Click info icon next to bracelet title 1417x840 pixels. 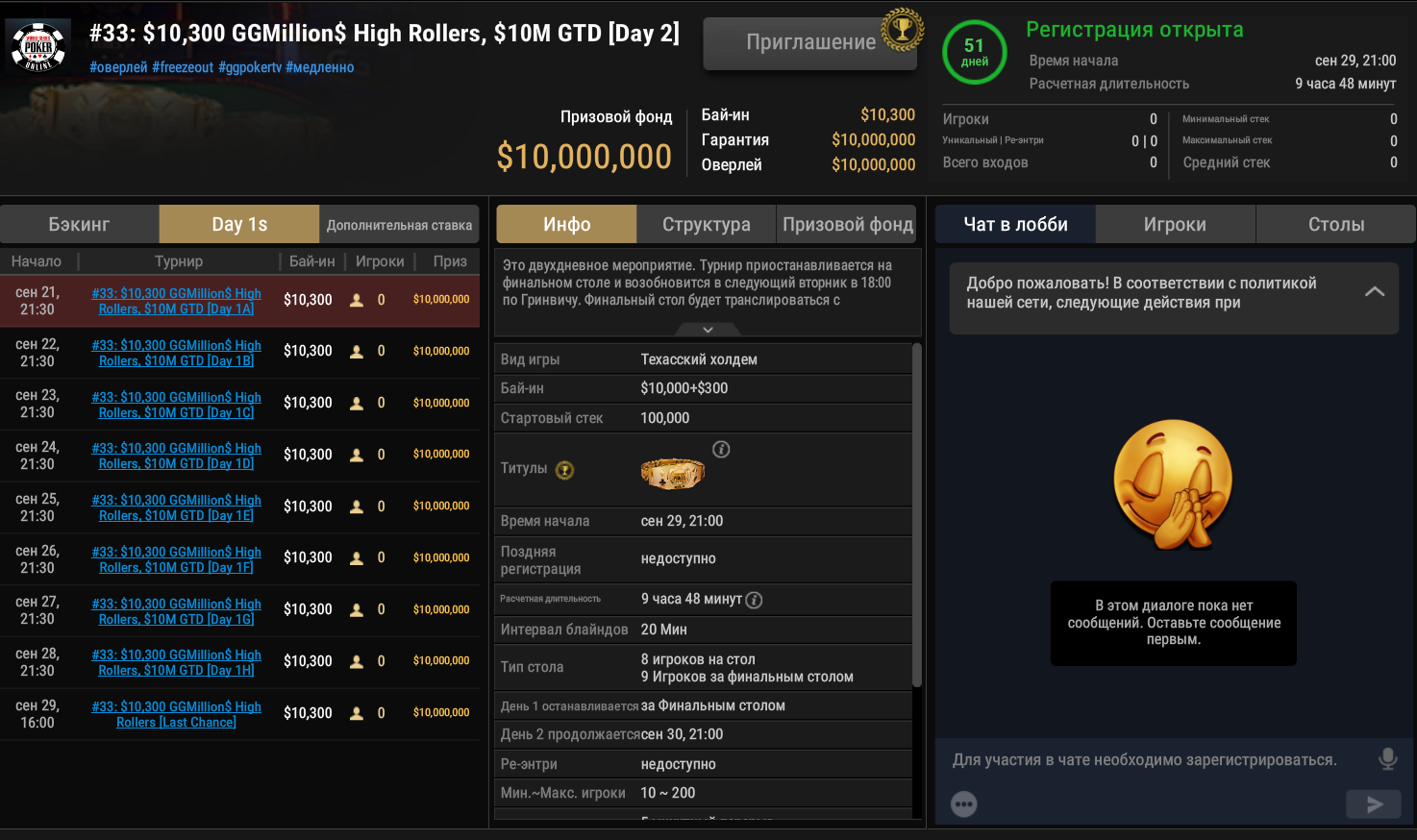coord(721,450)
